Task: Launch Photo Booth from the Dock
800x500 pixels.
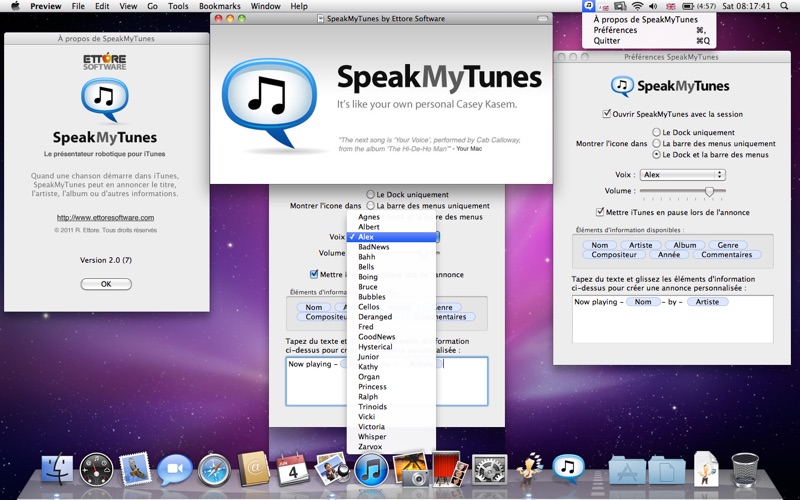Action: coord(450,468)
